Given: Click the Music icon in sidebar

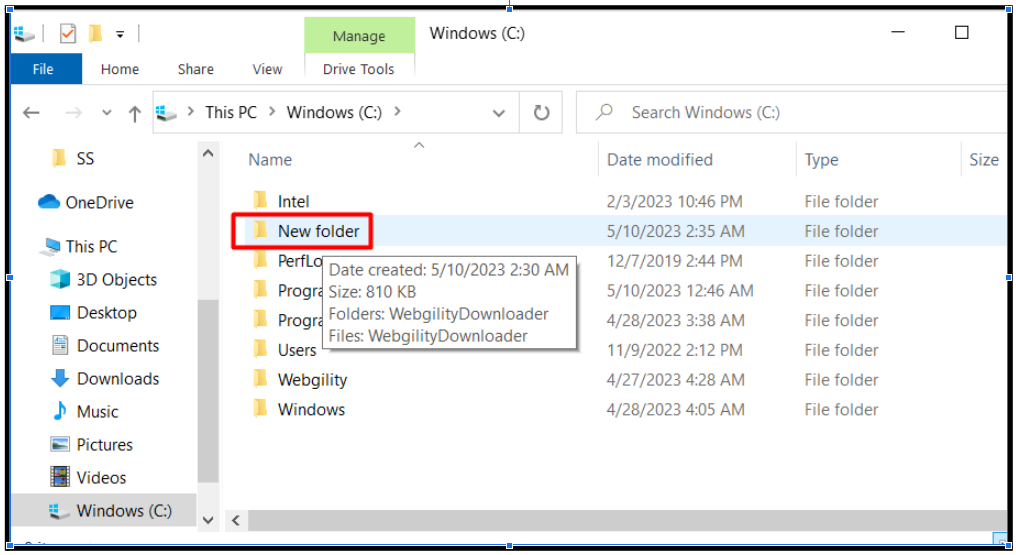Looking at the screenshot, I should tap(60, 412).
